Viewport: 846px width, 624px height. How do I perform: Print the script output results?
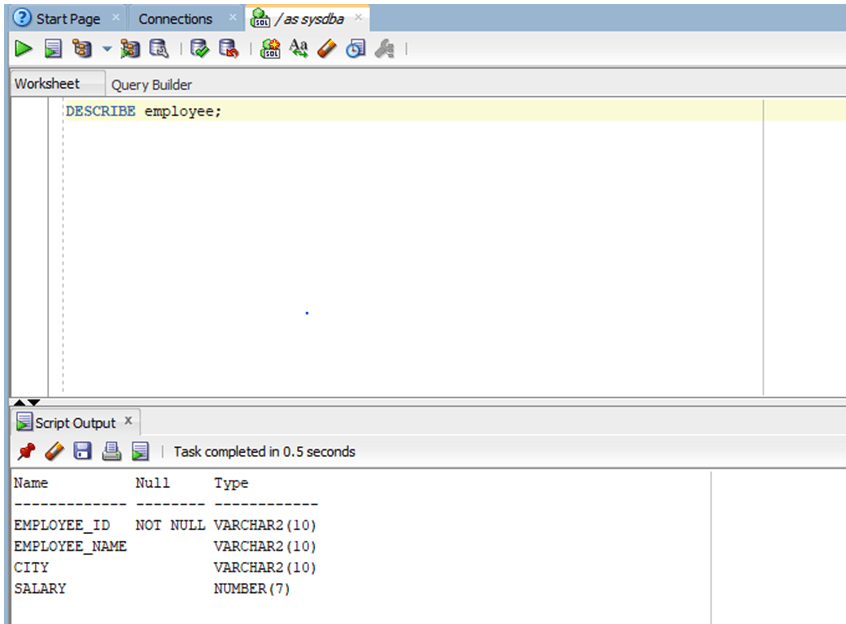(x=110, y=451)
